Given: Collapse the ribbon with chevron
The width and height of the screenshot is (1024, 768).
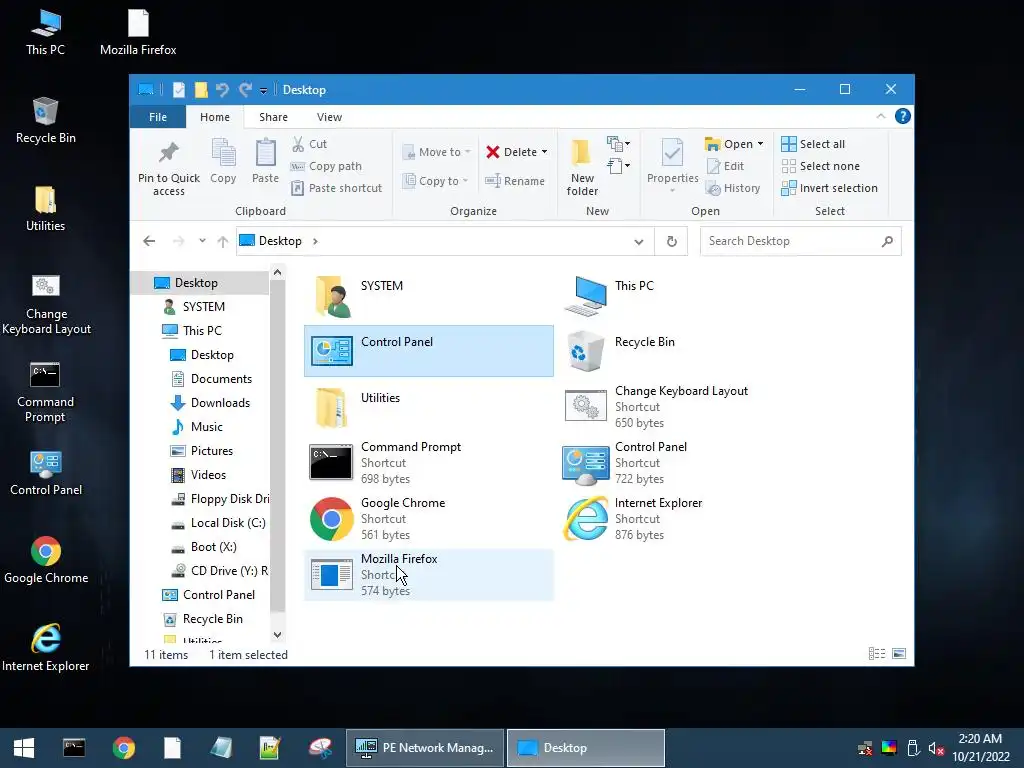Looking at the screenshot, I should (880, 116).
